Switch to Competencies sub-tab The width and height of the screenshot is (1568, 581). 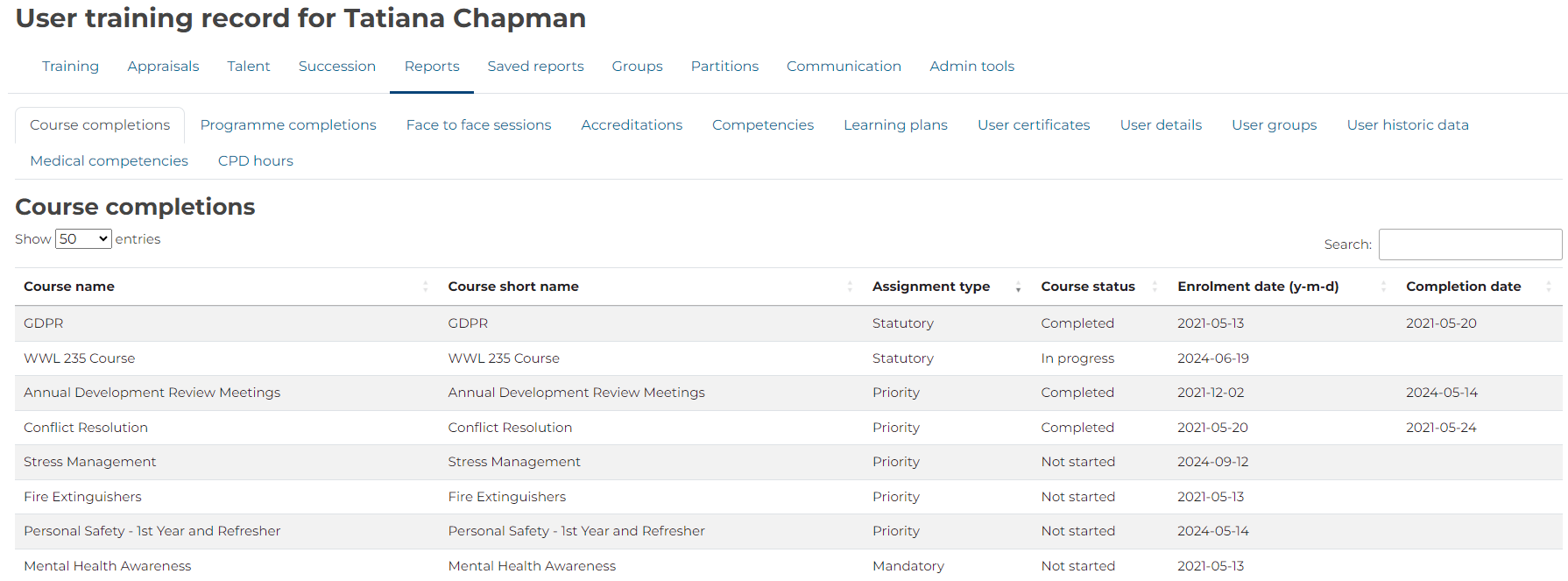[763, 125]
